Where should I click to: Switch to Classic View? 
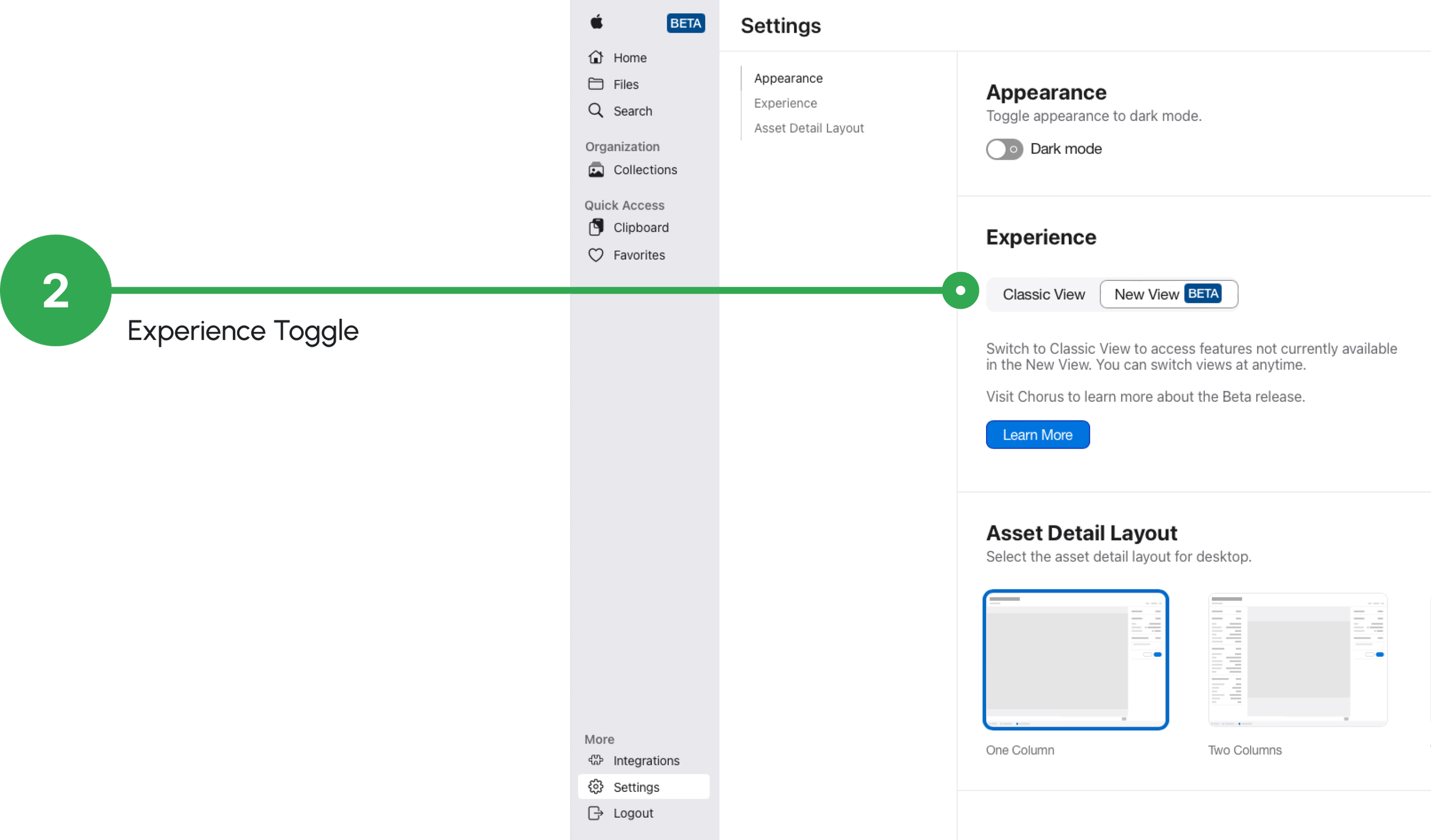click(x=1043, y=294)
